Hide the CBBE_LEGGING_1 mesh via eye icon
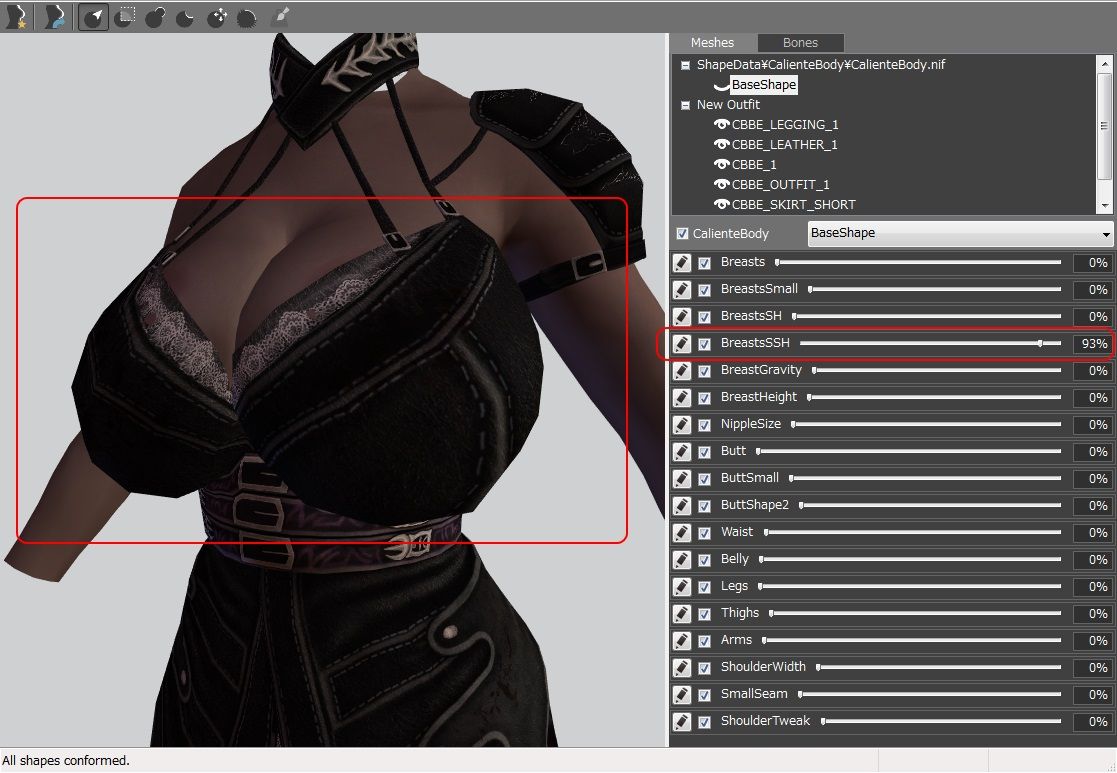Viewport: 1117px width, 773px height. coord(721,125)
